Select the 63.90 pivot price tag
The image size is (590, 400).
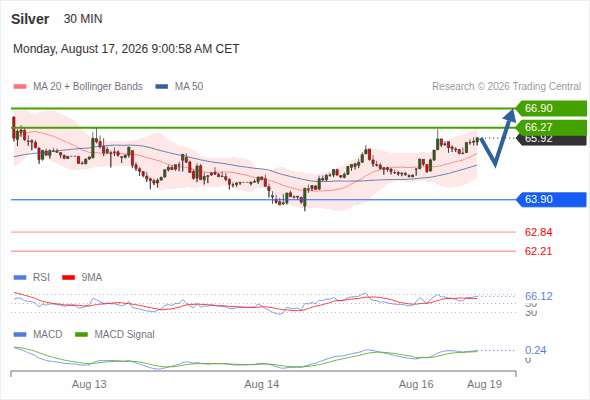coord(551,199)
